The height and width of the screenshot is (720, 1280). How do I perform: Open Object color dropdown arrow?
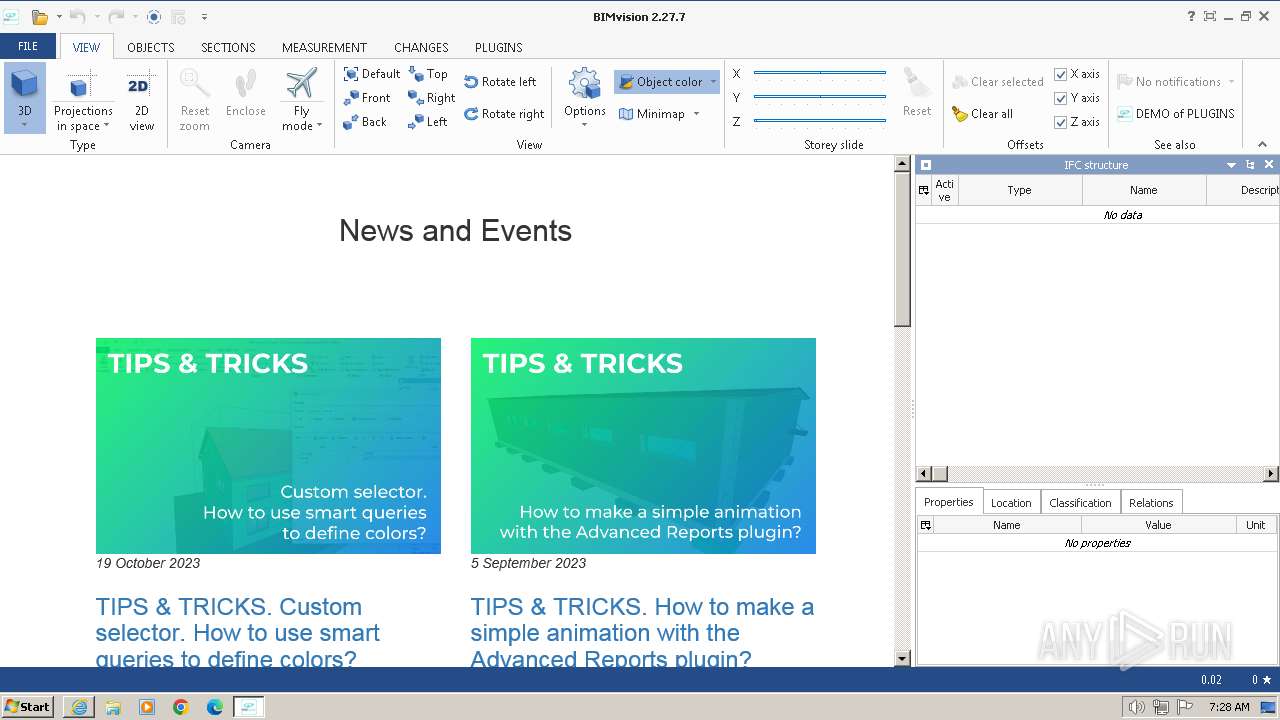(713, 82)
